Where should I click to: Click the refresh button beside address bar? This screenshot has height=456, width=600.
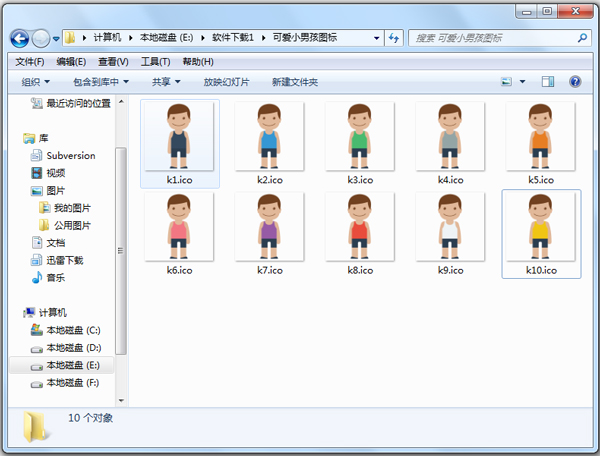point(397,38)
